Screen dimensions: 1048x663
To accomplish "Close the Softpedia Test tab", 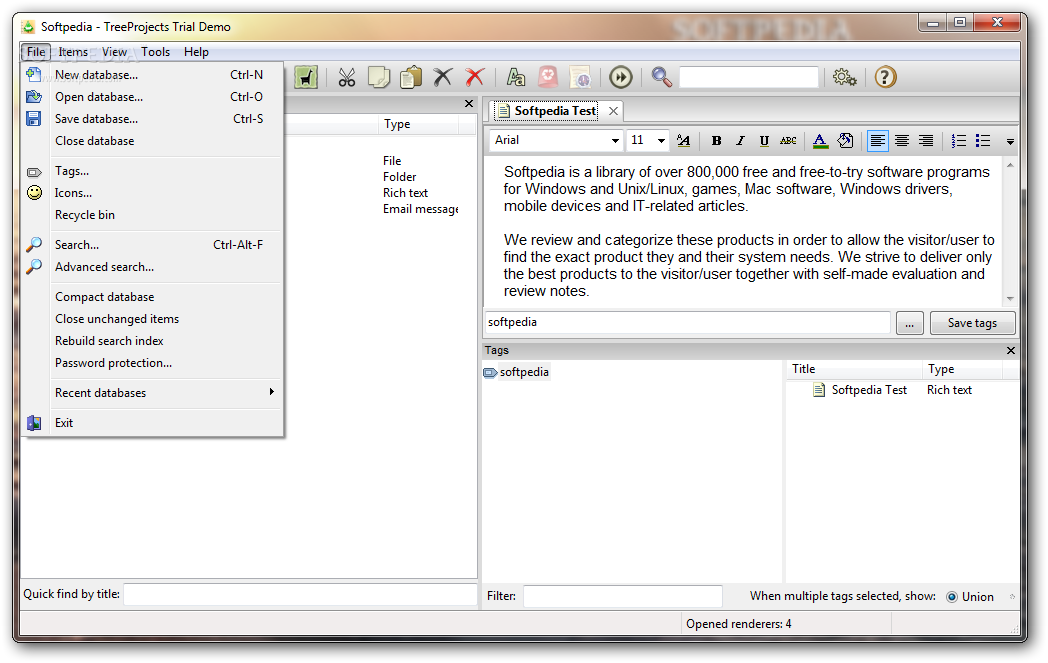I will click(613, 111).
